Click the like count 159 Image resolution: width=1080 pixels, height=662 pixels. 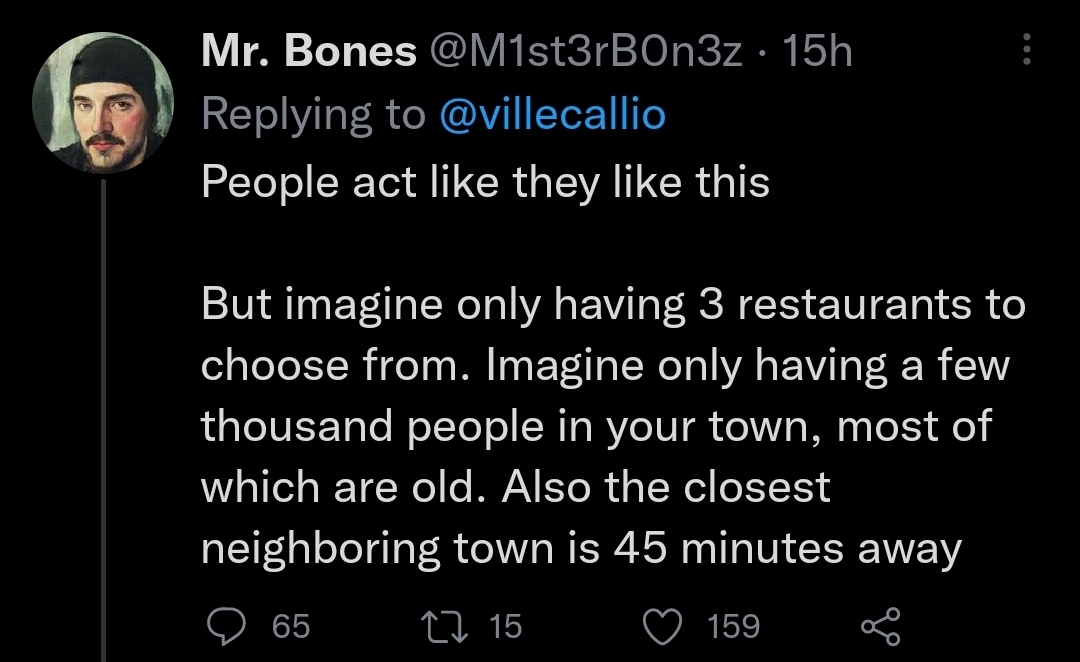[x=734, y=627]
